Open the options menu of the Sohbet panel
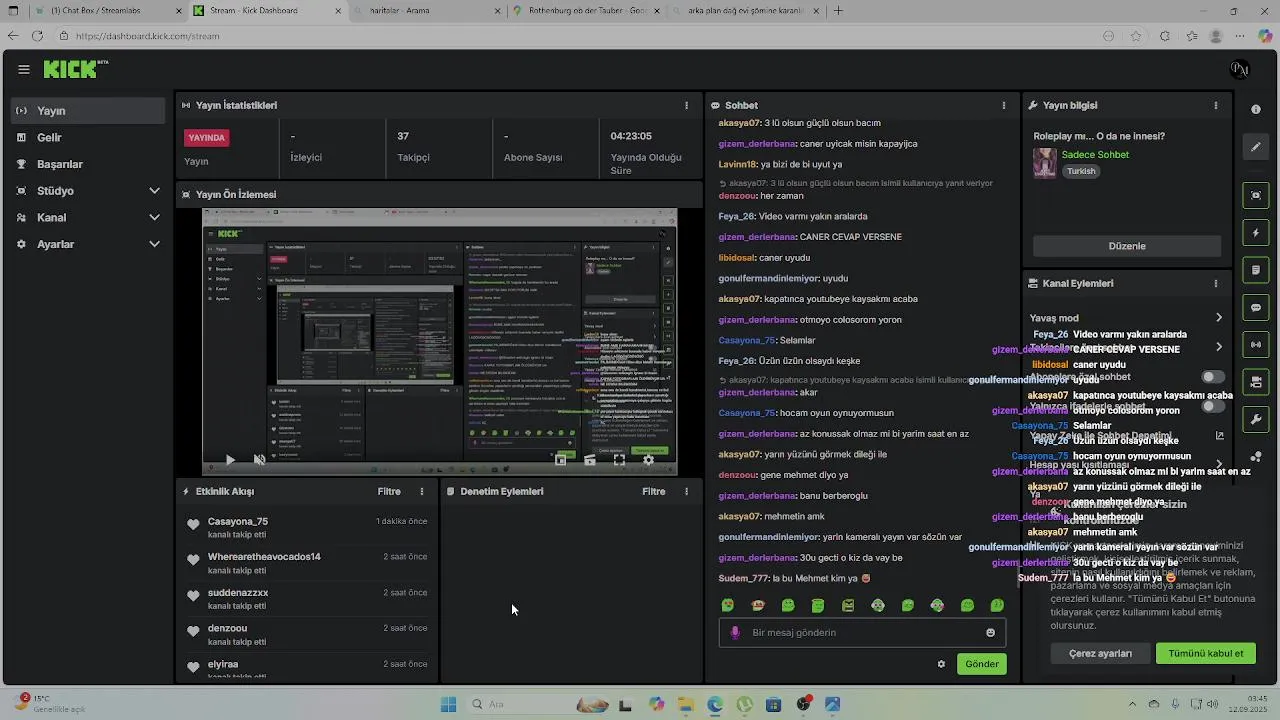The image size is (1280, 720). pyautogui.click(x=1004, y=105)
